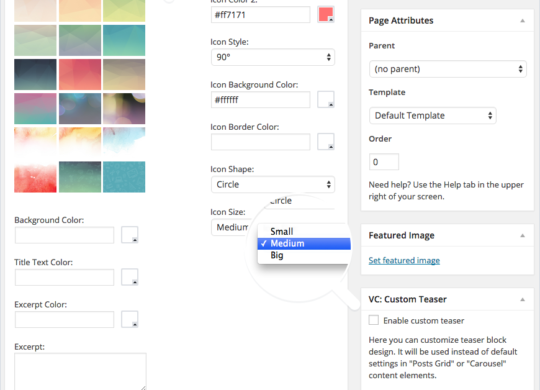The image size is (540, 390).
Task: Select the light blue watercolor background thumbnail
Action: [x=124, y=143]
